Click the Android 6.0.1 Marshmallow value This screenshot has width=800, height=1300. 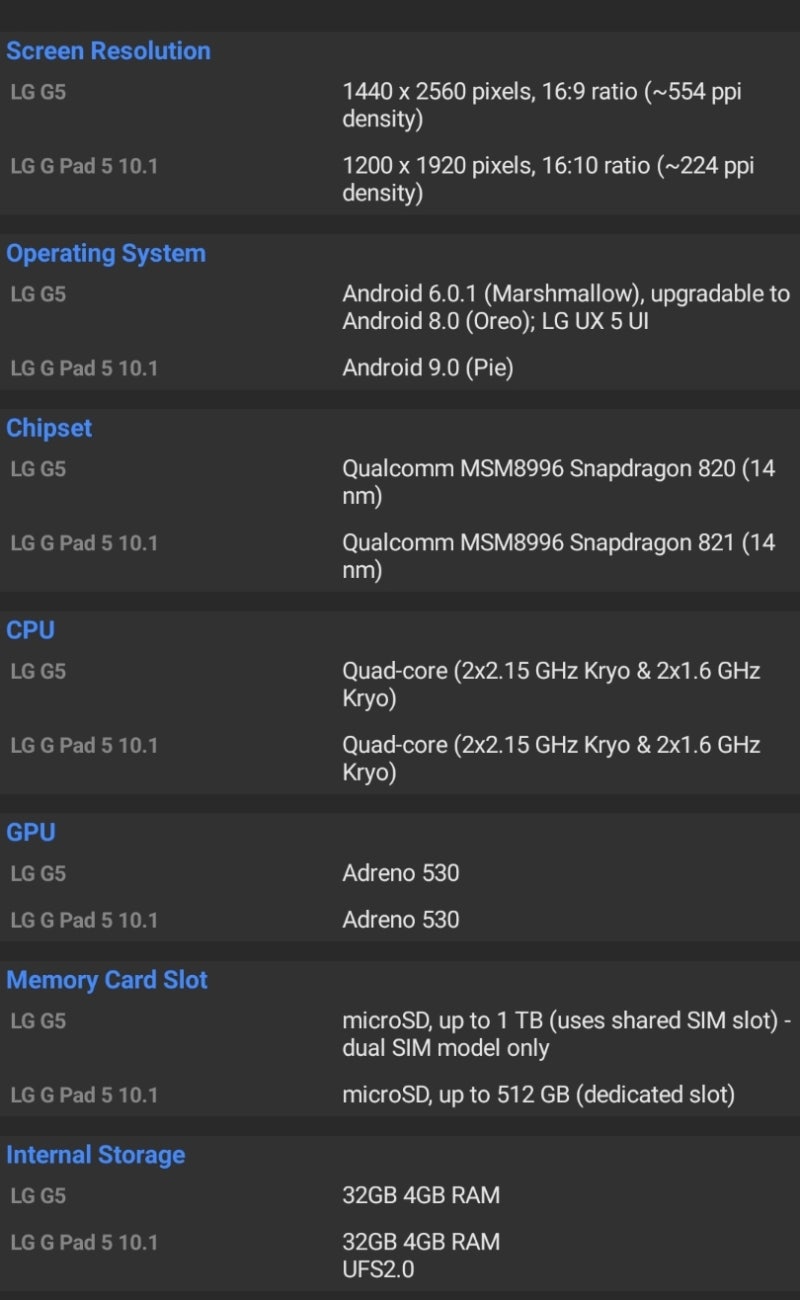coord(565,307)
